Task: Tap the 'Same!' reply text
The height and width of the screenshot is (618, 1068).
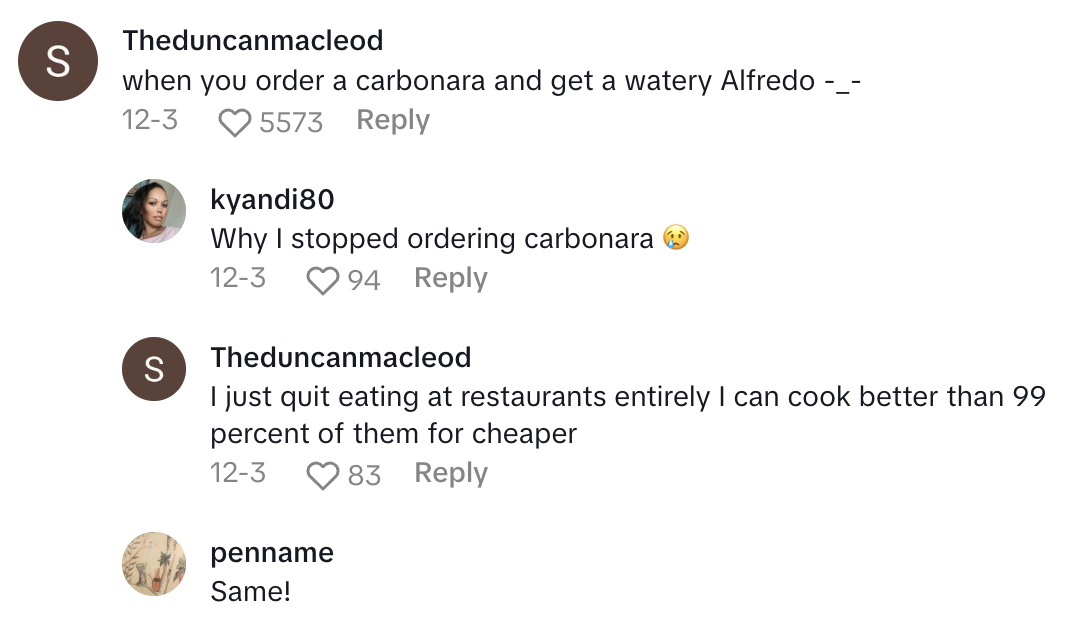Action: pyautogui.click(x=249, y=591)
